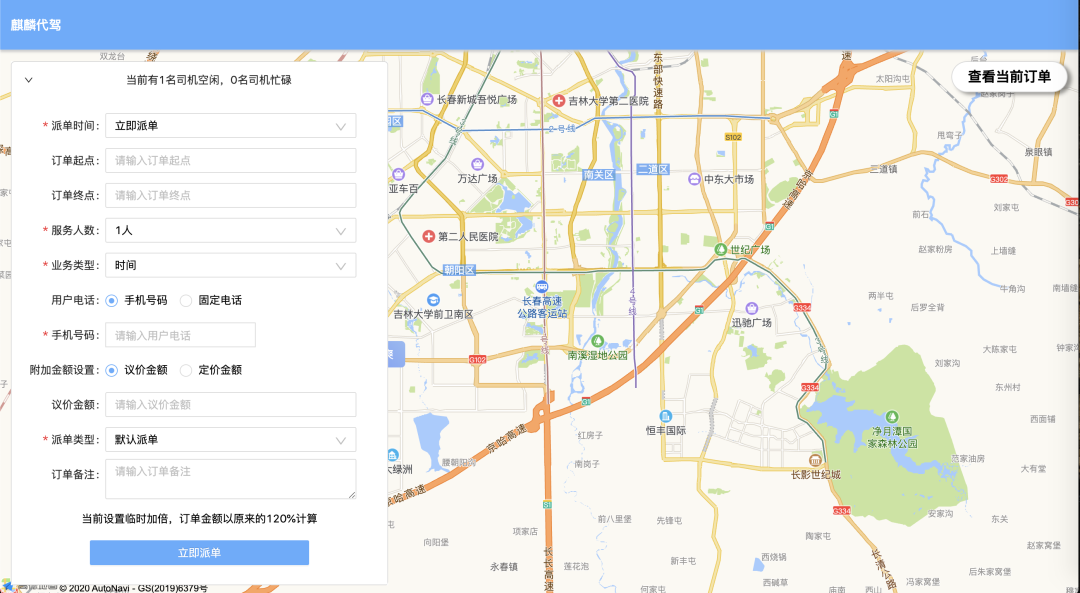Click the 120% surcharge notice text

(x=200, y=519)
